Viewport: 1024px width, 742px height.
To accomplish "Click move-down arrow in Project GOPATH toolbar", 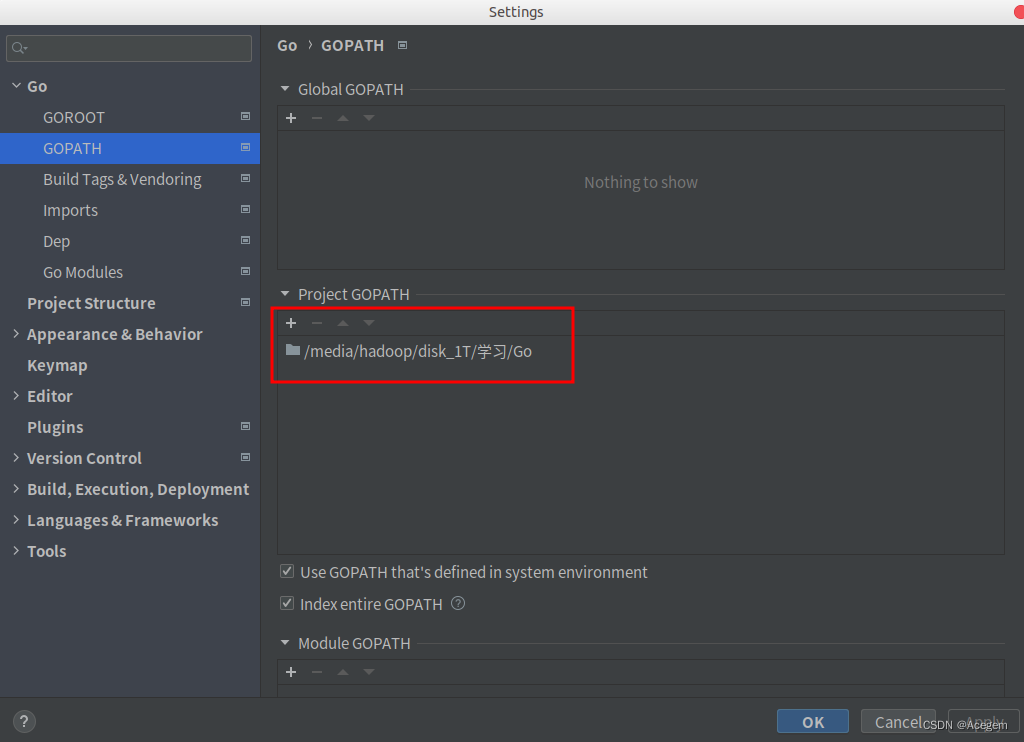I will tap(369, 323).
